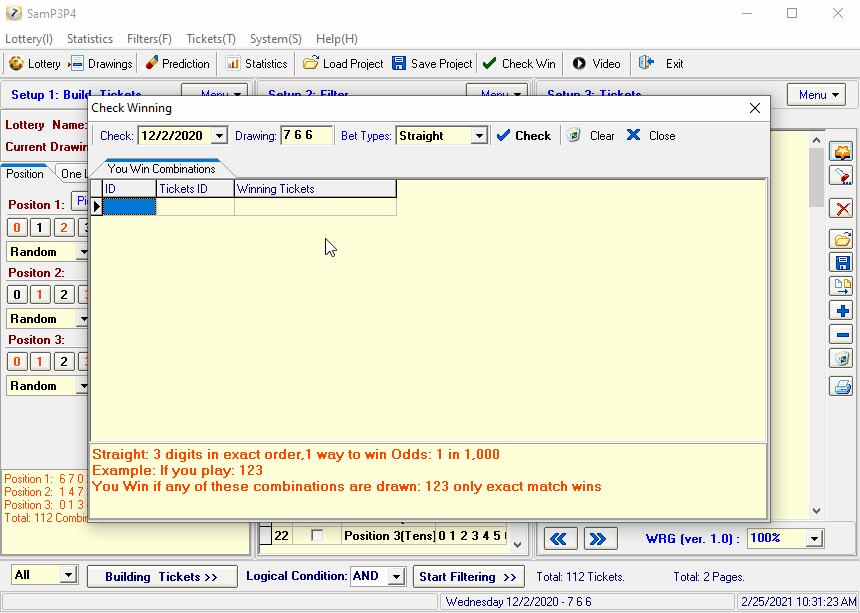
Task: Close the Check Winning dialog with its X
Action: tap(755, 108)
